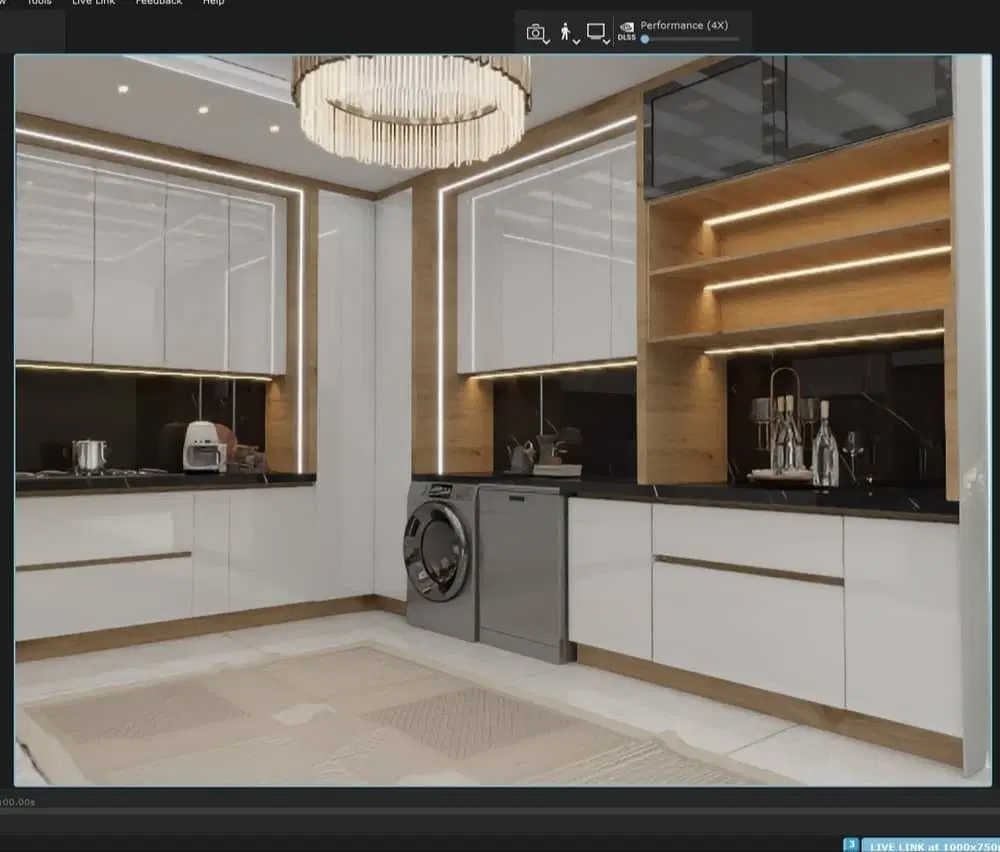Open the camera capture dropdown

(538, 33)
